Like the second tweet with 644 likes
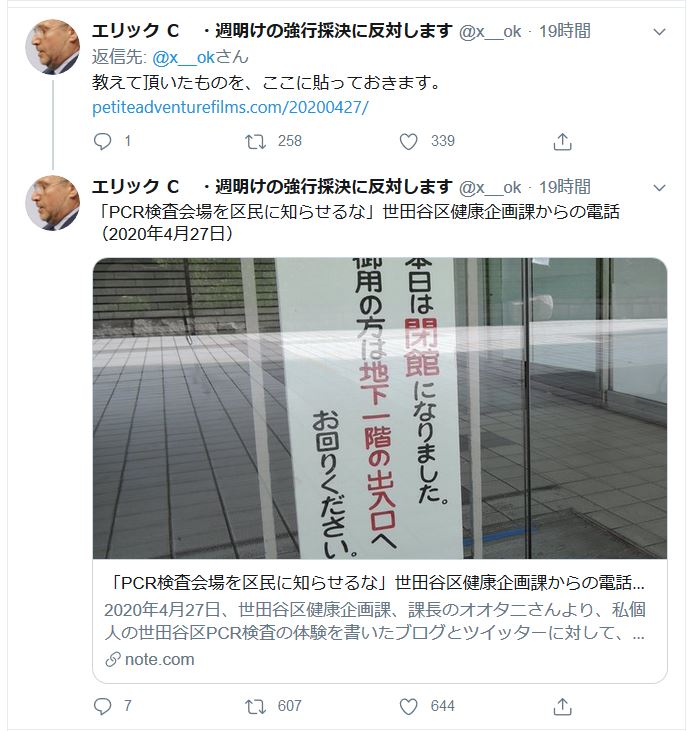Image resolution: width=695 pixels, height=731 pixels. coord(408,706)
